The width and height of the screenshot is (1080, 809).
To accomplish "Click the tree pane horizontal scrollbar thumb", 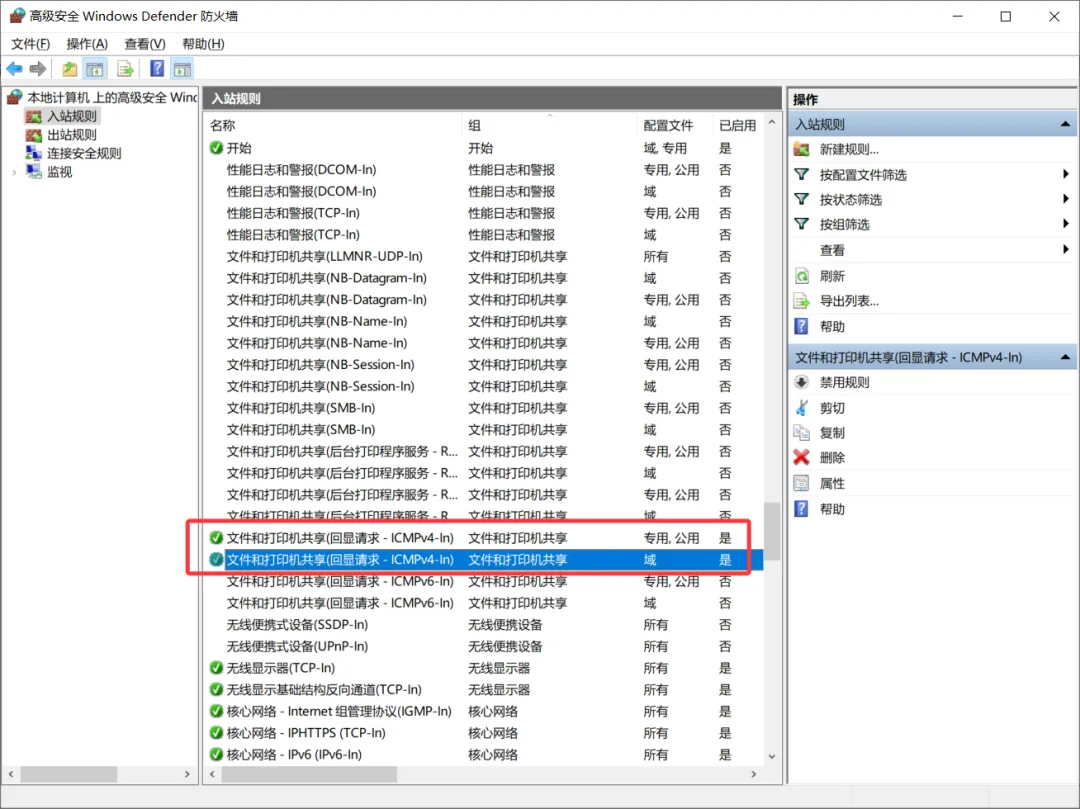I will tap(68, 775).
